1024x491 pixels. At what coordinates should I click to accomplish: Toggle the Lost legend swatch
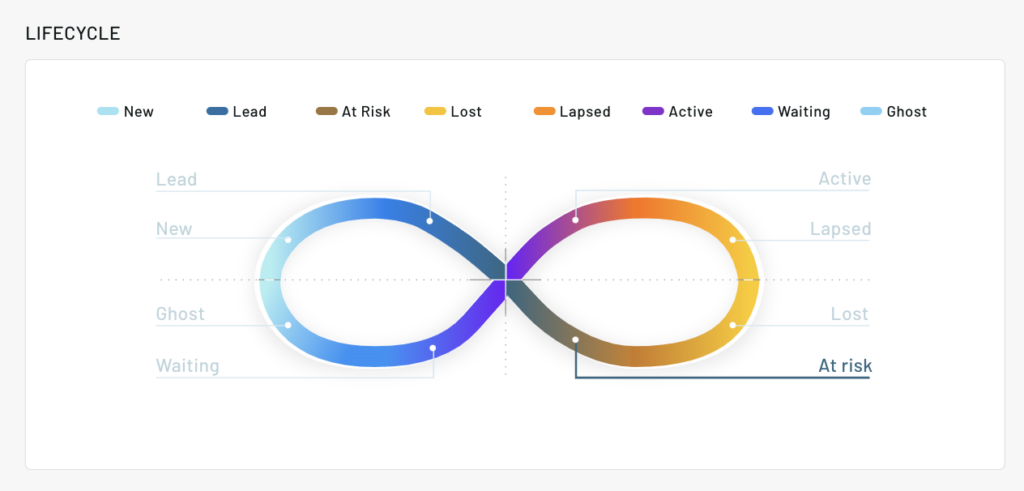pyautogui.click(x=435, y=112)
